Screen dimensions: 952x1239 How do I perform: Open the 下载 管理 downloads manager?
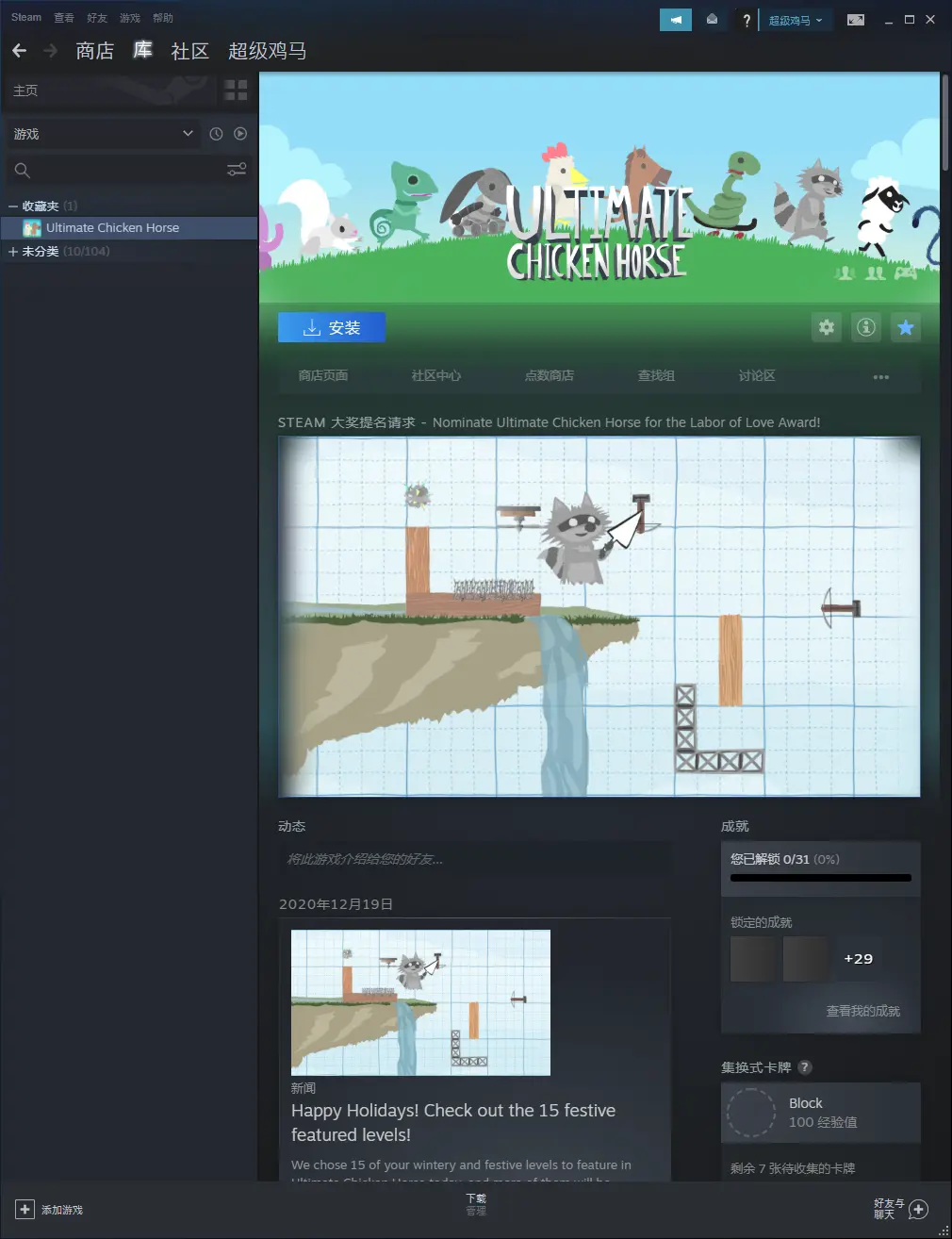(x=476, y=1204)
